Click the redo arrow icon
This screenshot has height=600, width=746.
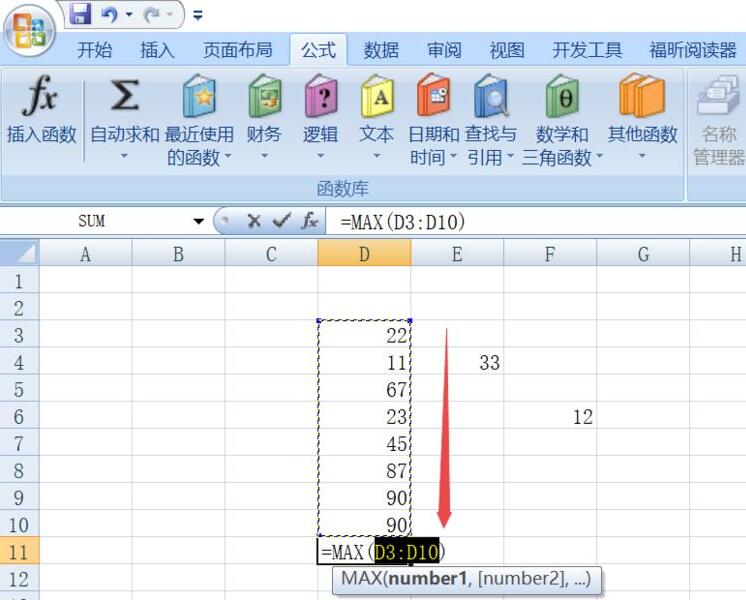[x=152, y=15]
